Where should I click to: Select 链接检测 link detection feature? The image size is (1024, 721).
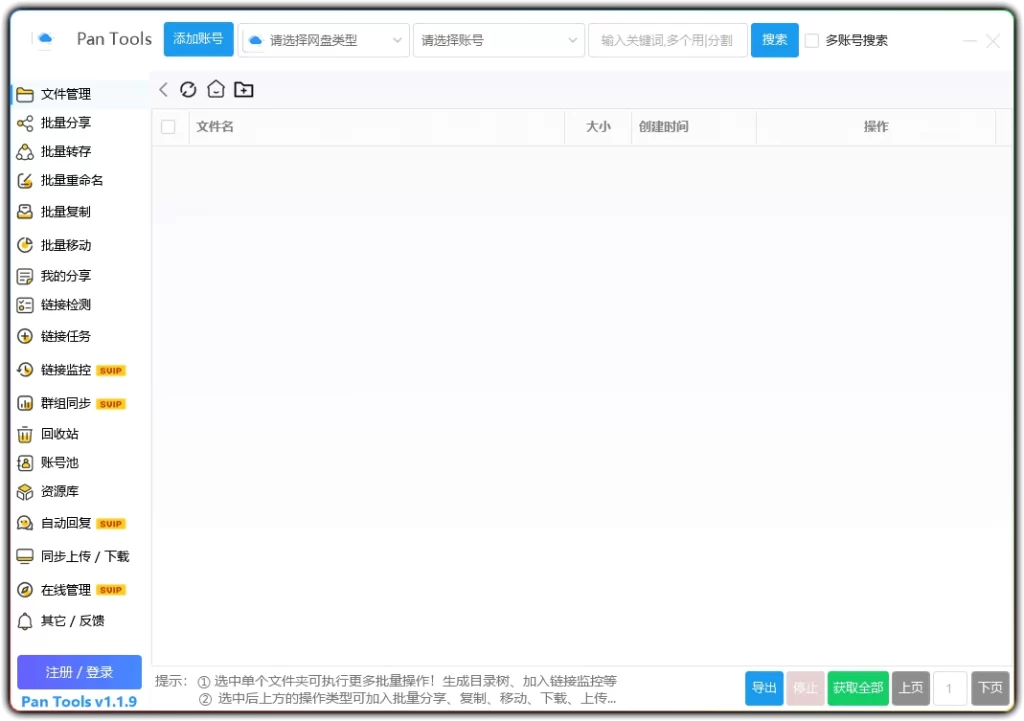64,305
